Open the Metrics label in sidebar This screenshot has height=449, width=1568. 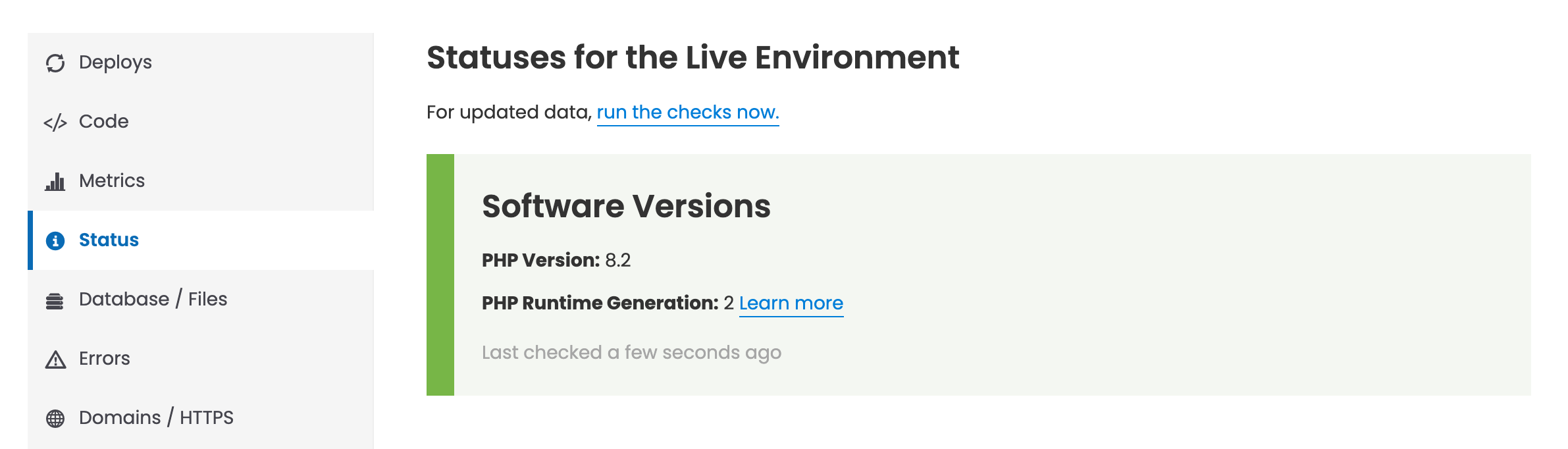[111, 181]
